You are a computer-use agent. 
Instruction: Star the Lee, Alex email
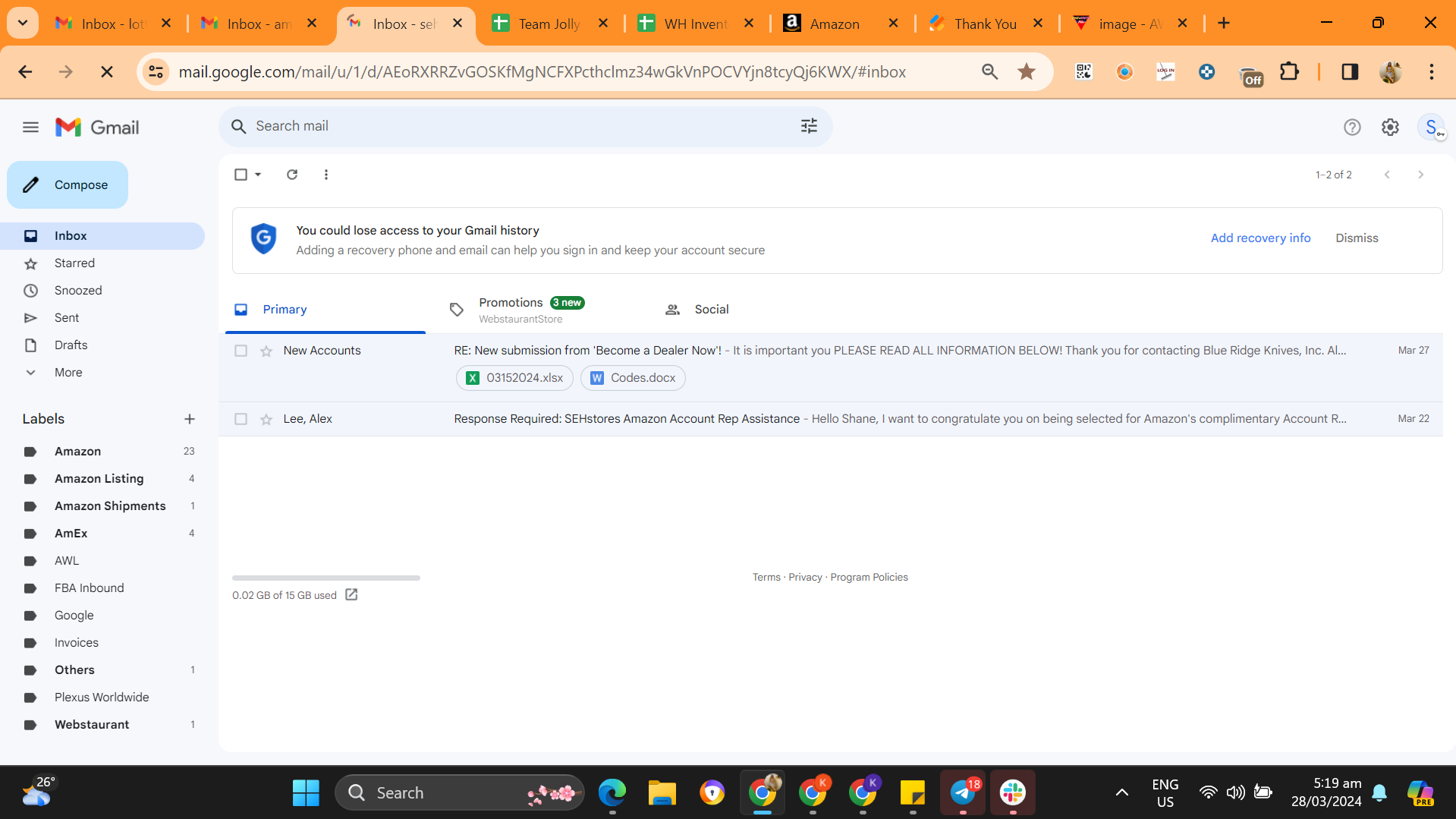266,419
